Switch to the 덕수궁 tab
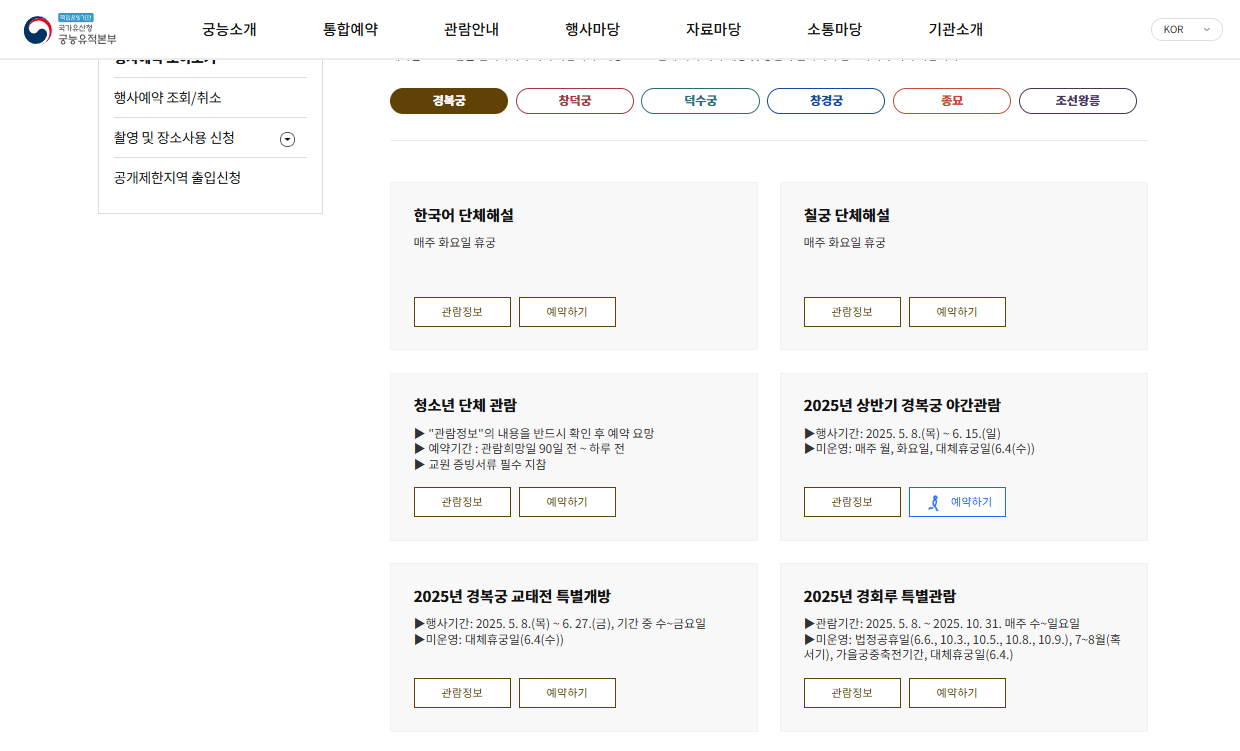The height and width of the screenshot is (751, 1240). 700,100
